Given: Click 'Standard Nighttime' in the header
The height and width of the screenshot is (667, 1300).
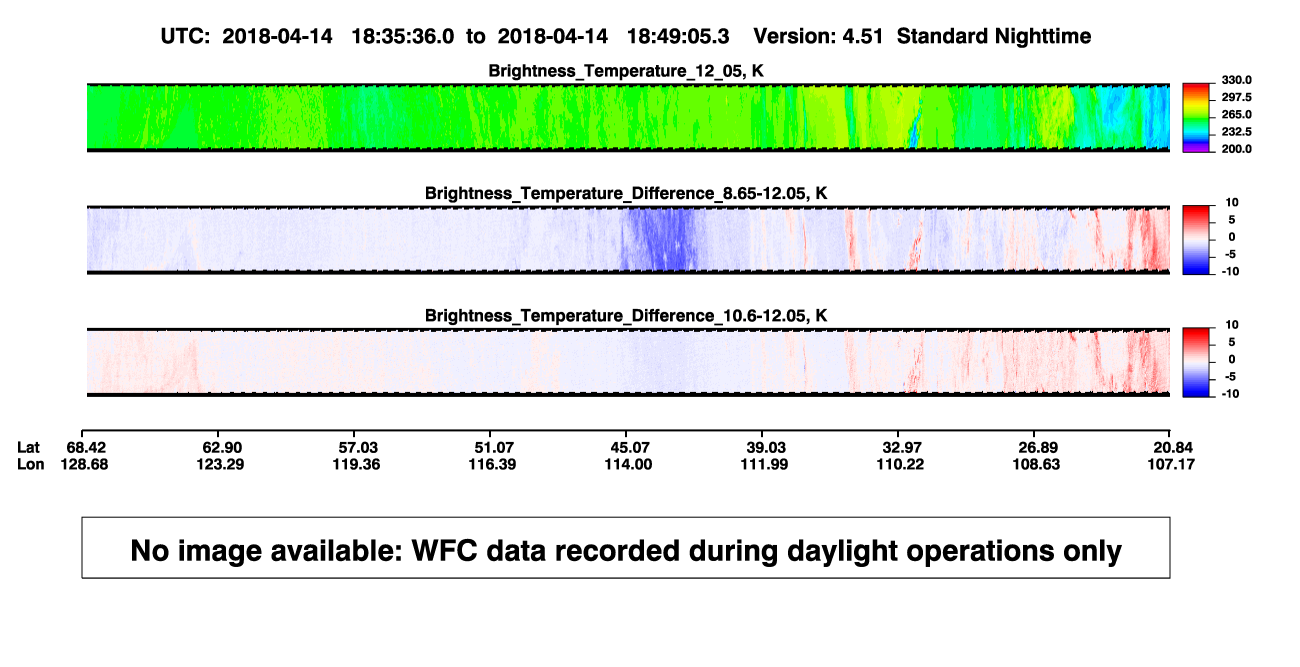Looking at the screenshot, I should coord(994,36).
